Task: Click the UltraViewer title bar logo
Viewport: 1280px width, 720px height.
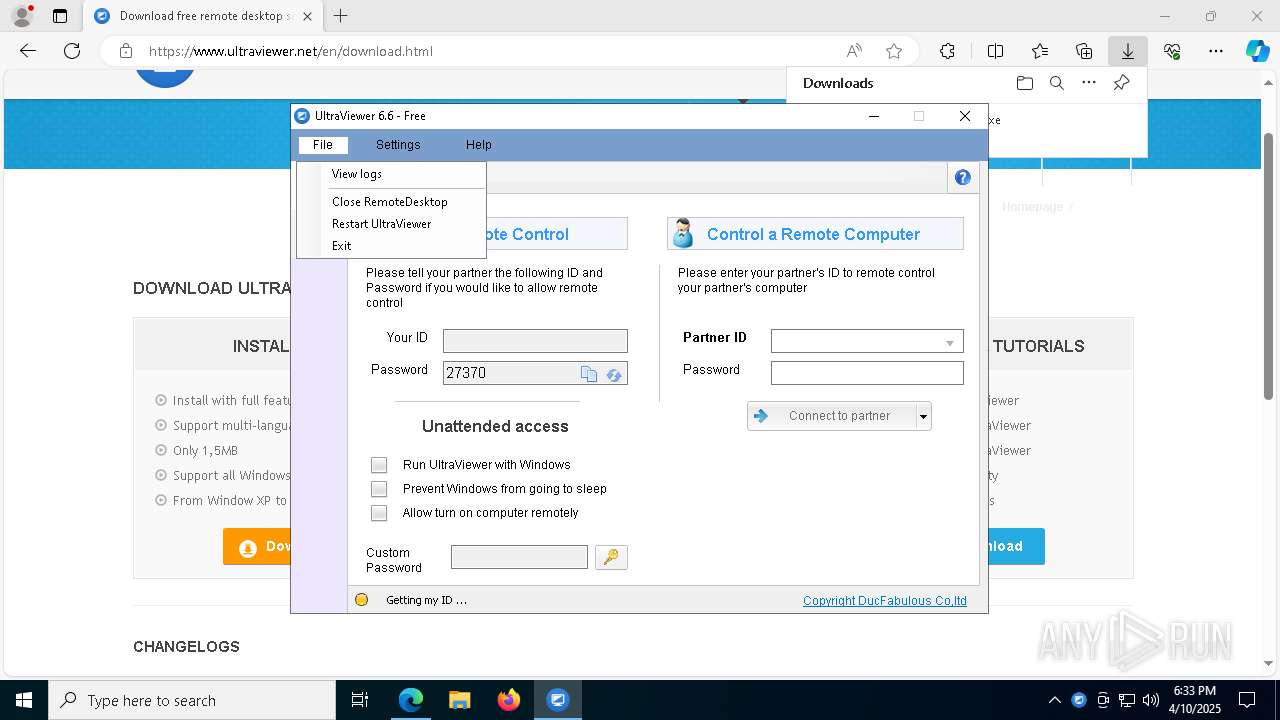Action: point(303,116)
